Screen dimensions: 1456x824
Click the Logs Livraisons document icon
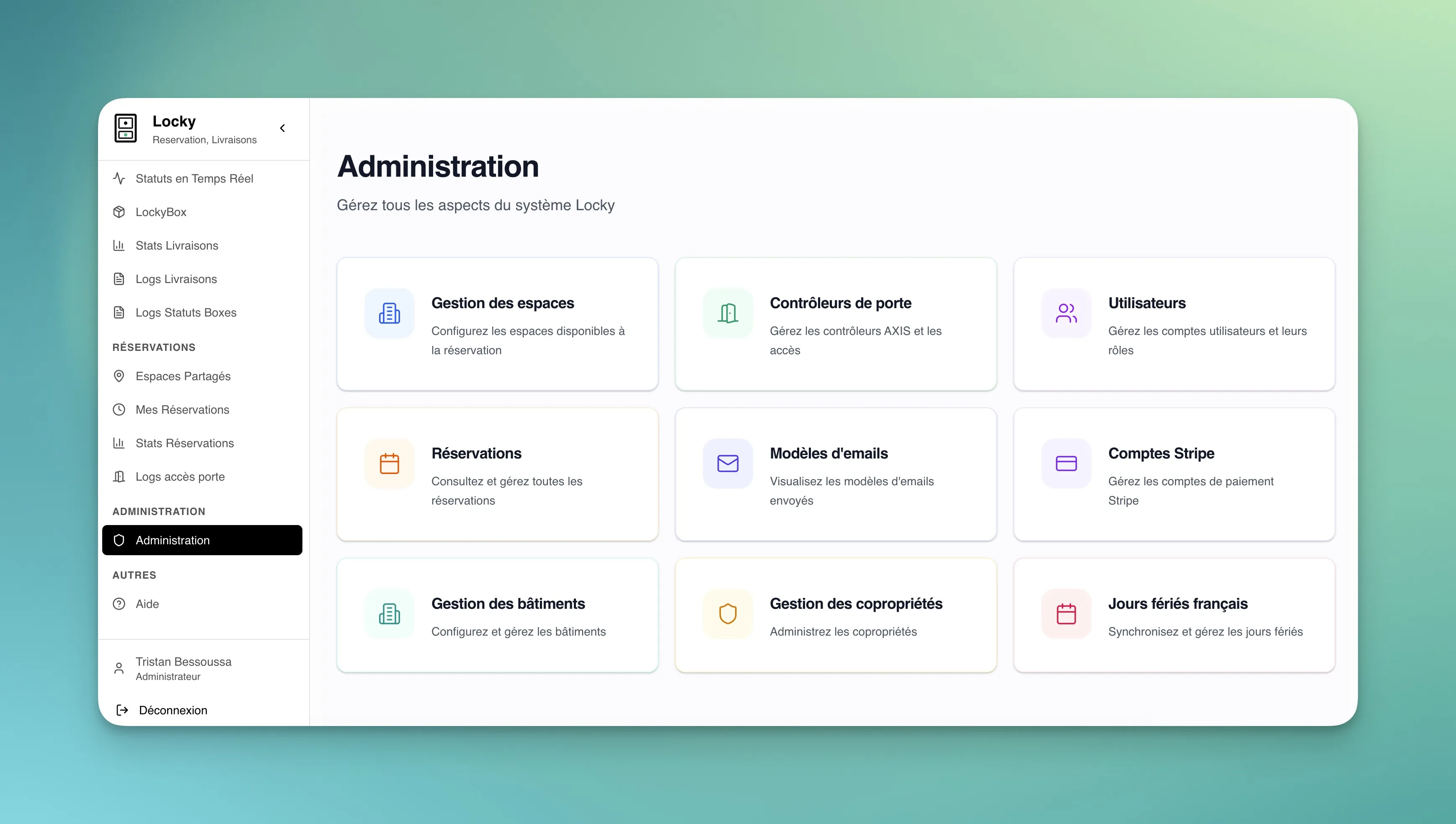(119, 278)
